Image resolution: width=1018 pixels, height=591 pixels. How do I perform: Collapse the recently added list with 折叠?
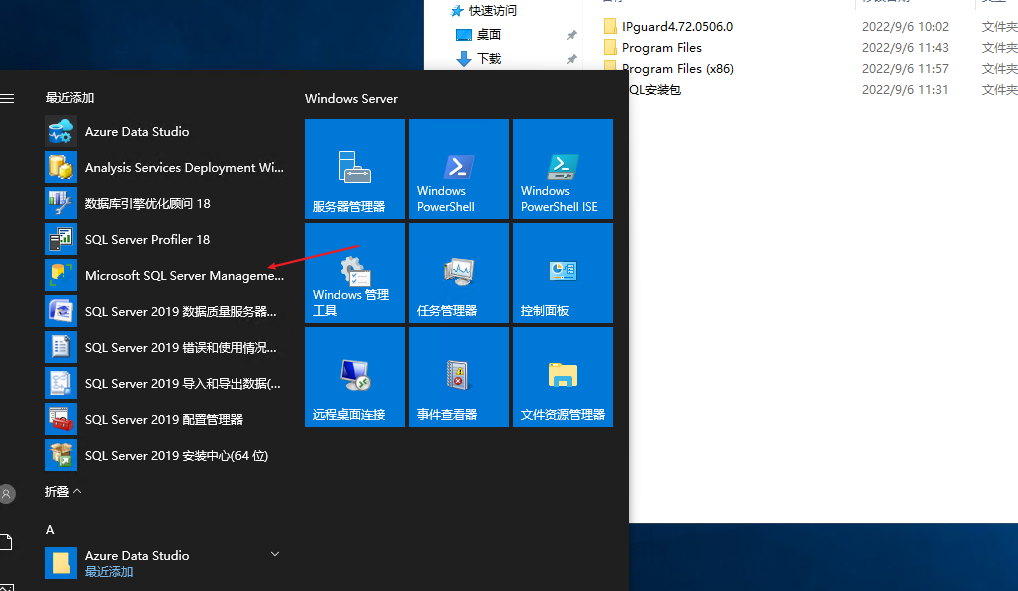63,492
